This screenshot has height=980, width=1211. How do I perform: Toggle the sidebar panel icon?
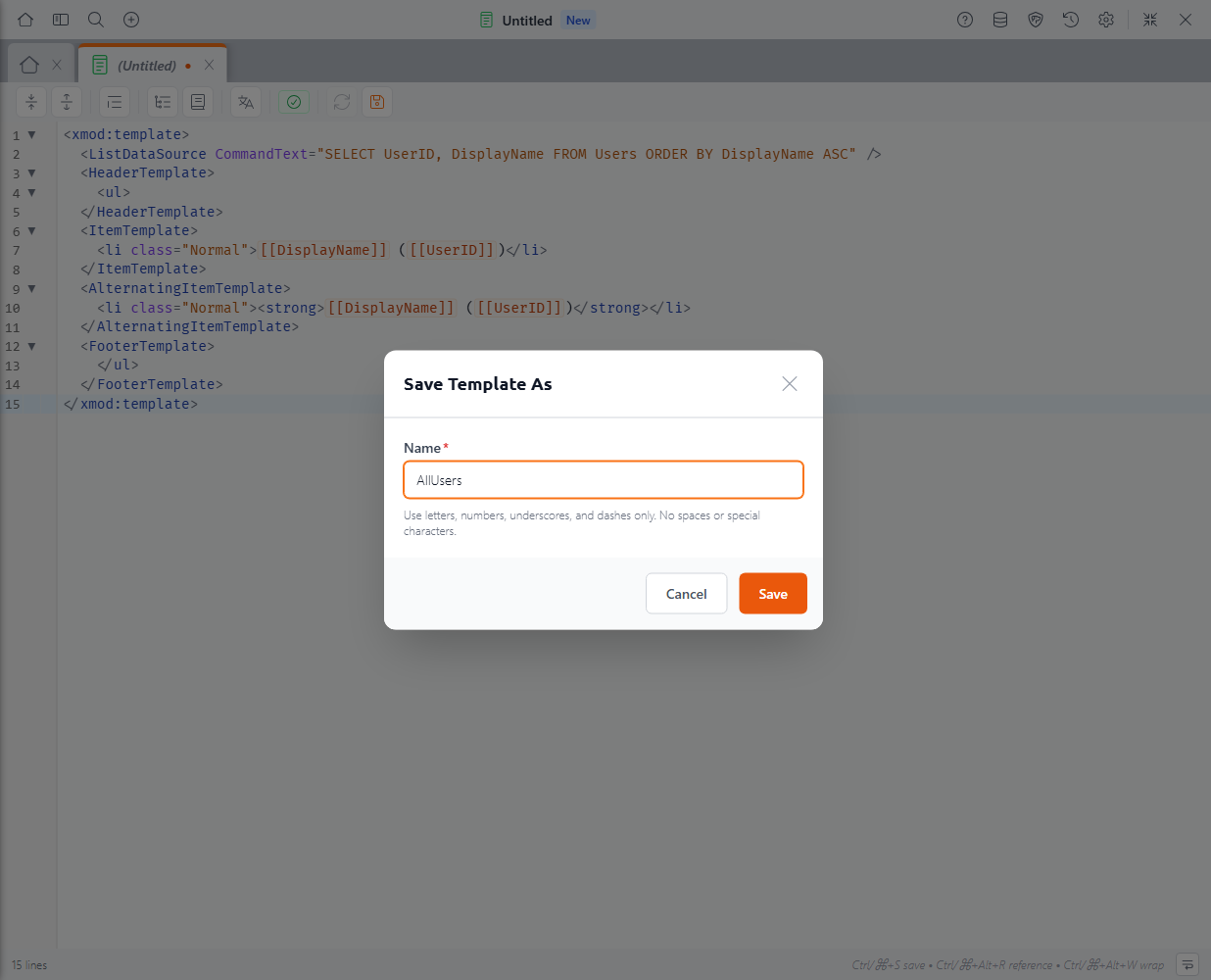61,20
